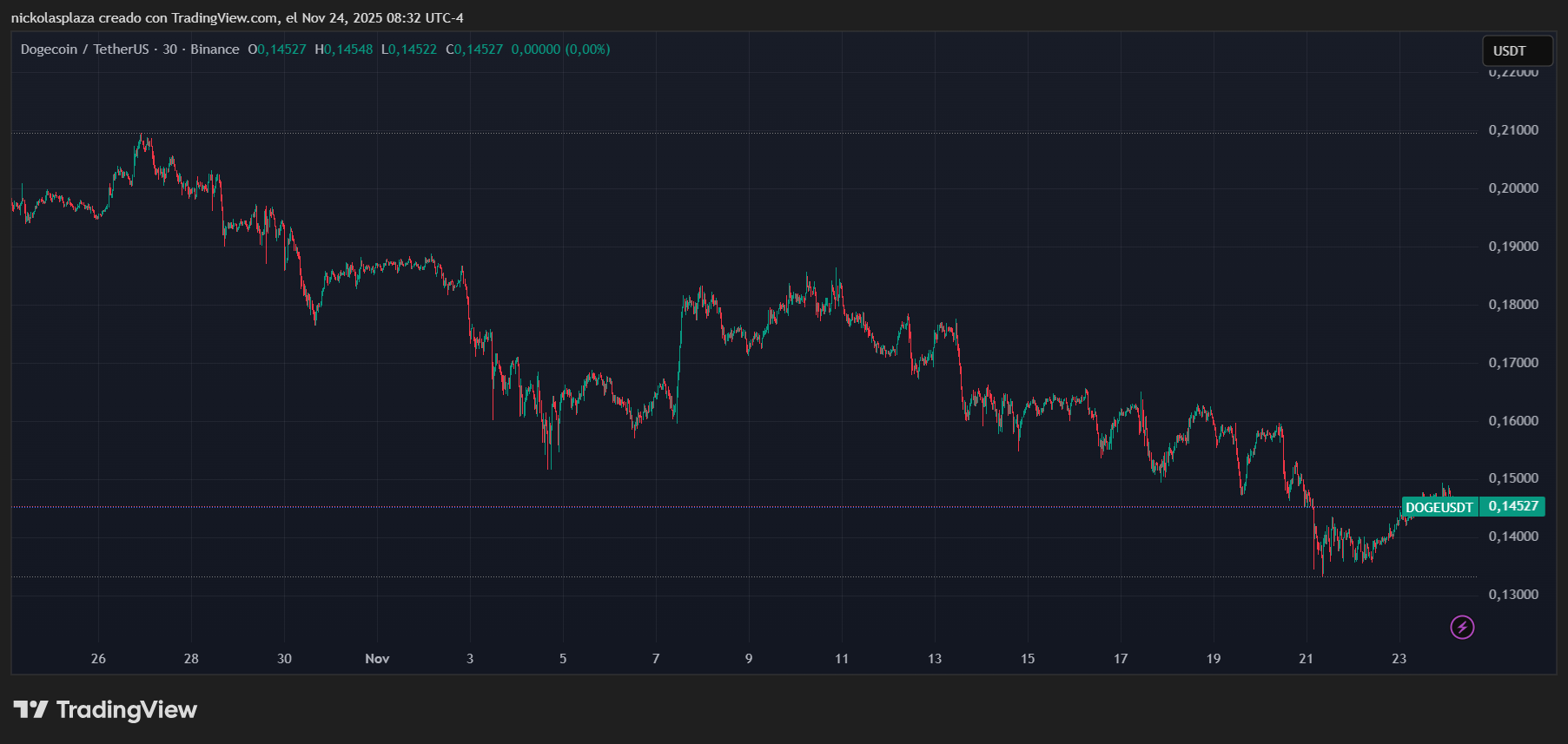Select date 21 on the time axis
This screenshot has height=744, width=1568.
tap(1306, 659)
